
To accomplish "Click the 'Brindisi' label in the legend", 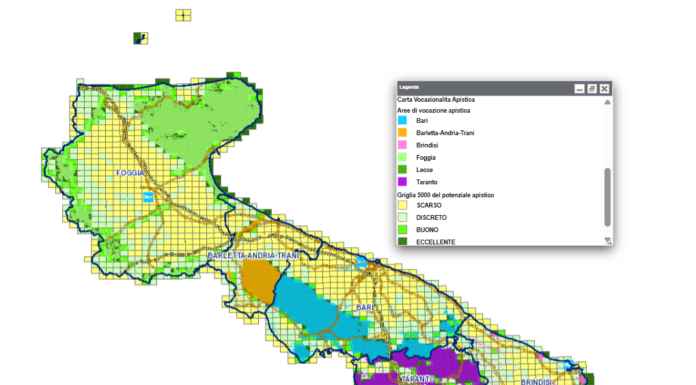I will (427, 145).
